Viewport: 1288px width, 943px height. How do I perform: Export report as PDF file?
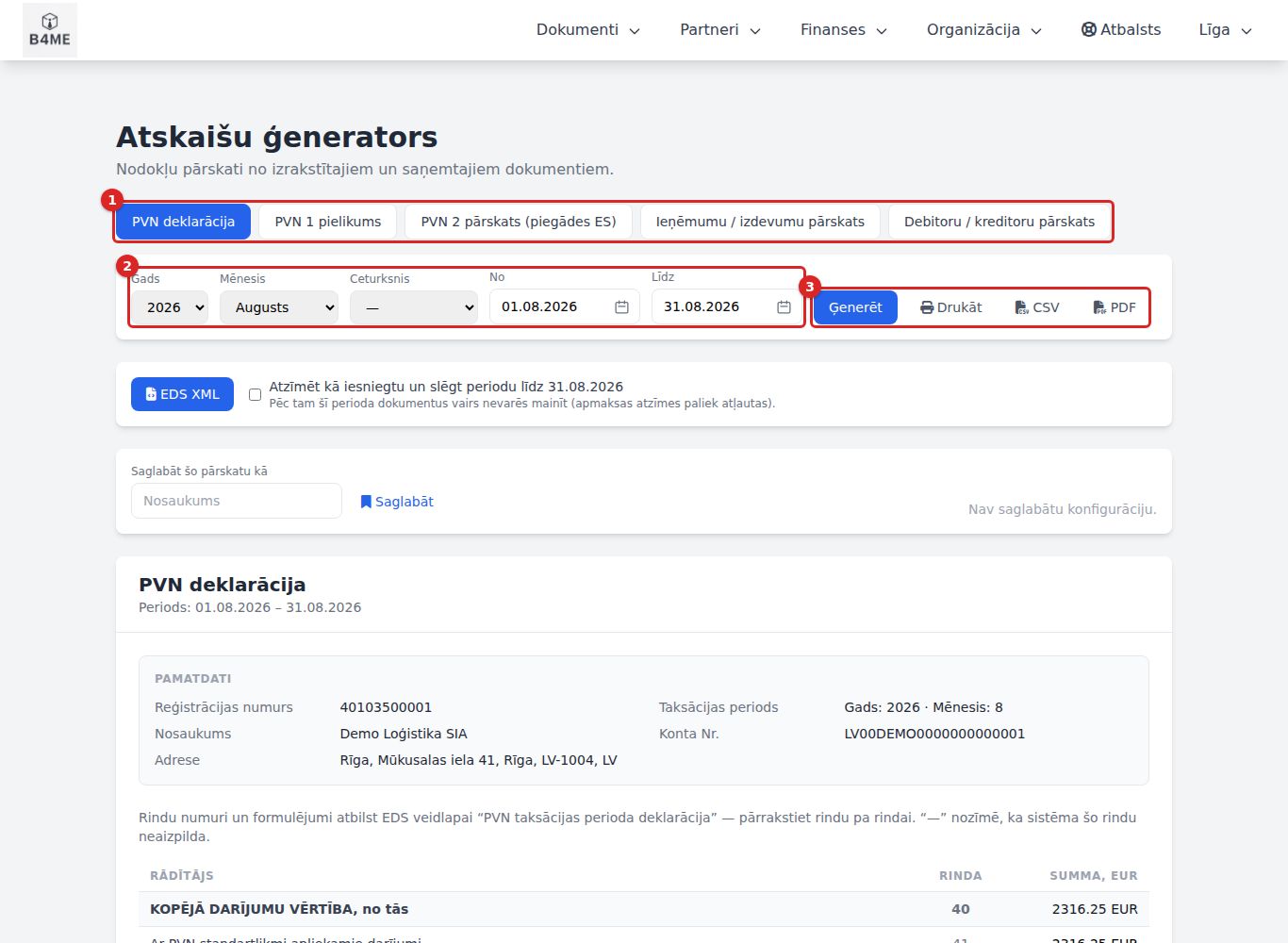pos(1114,307)
